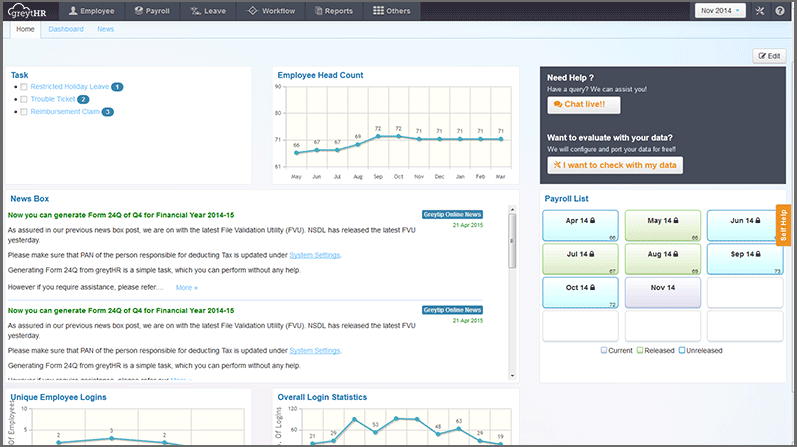Select the Sep 14 payroll tile
The image size is (797, 447).
pos(745,259)
